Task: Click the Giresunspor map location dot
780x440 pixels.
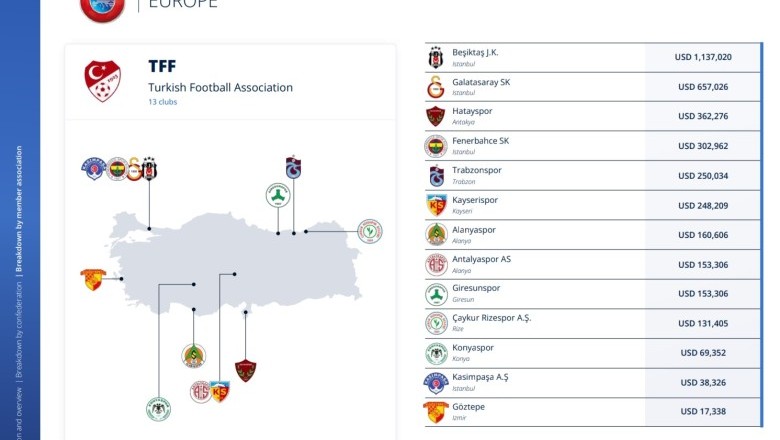Action: 278,233
